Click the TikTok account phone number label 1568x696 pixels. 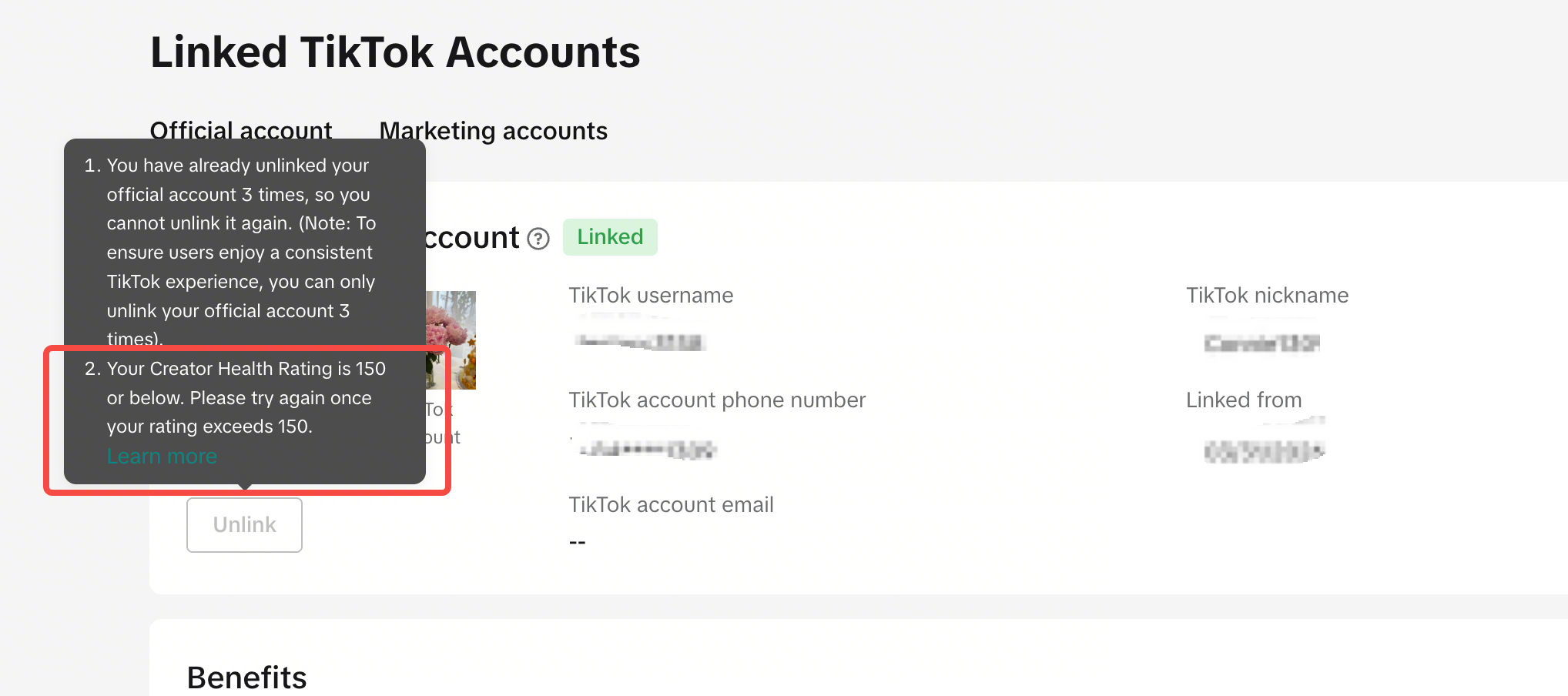tap(717, 400)
